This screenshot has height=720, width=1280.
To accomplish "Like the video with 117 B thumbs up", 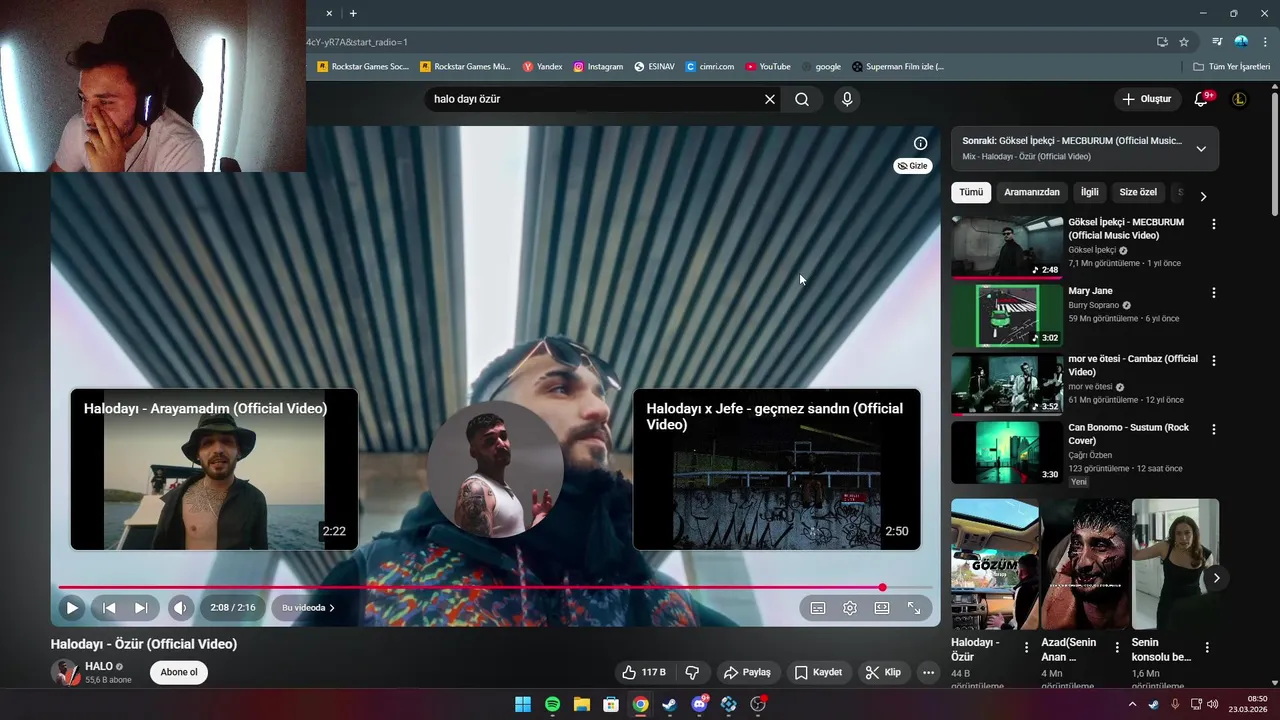I will click(643, 672).
